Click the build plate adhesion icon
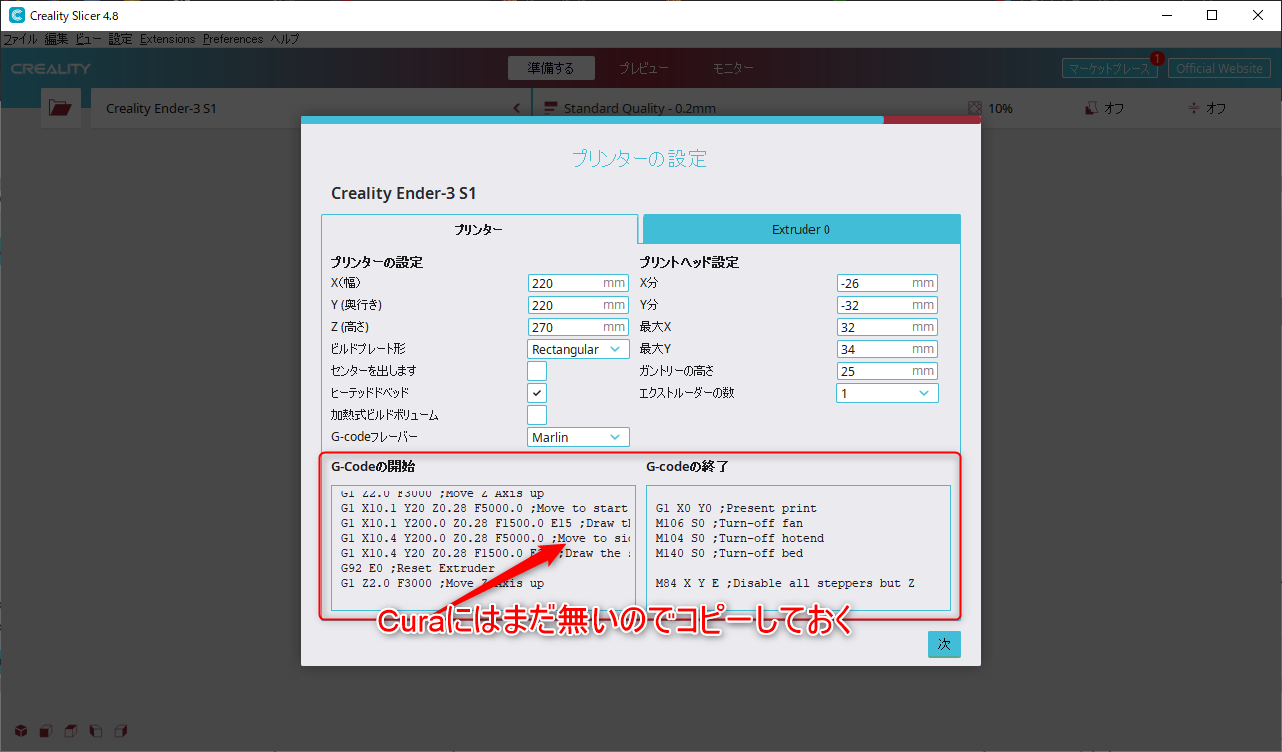Screen dimensions: 1282x752 [x=1193, y=108]
